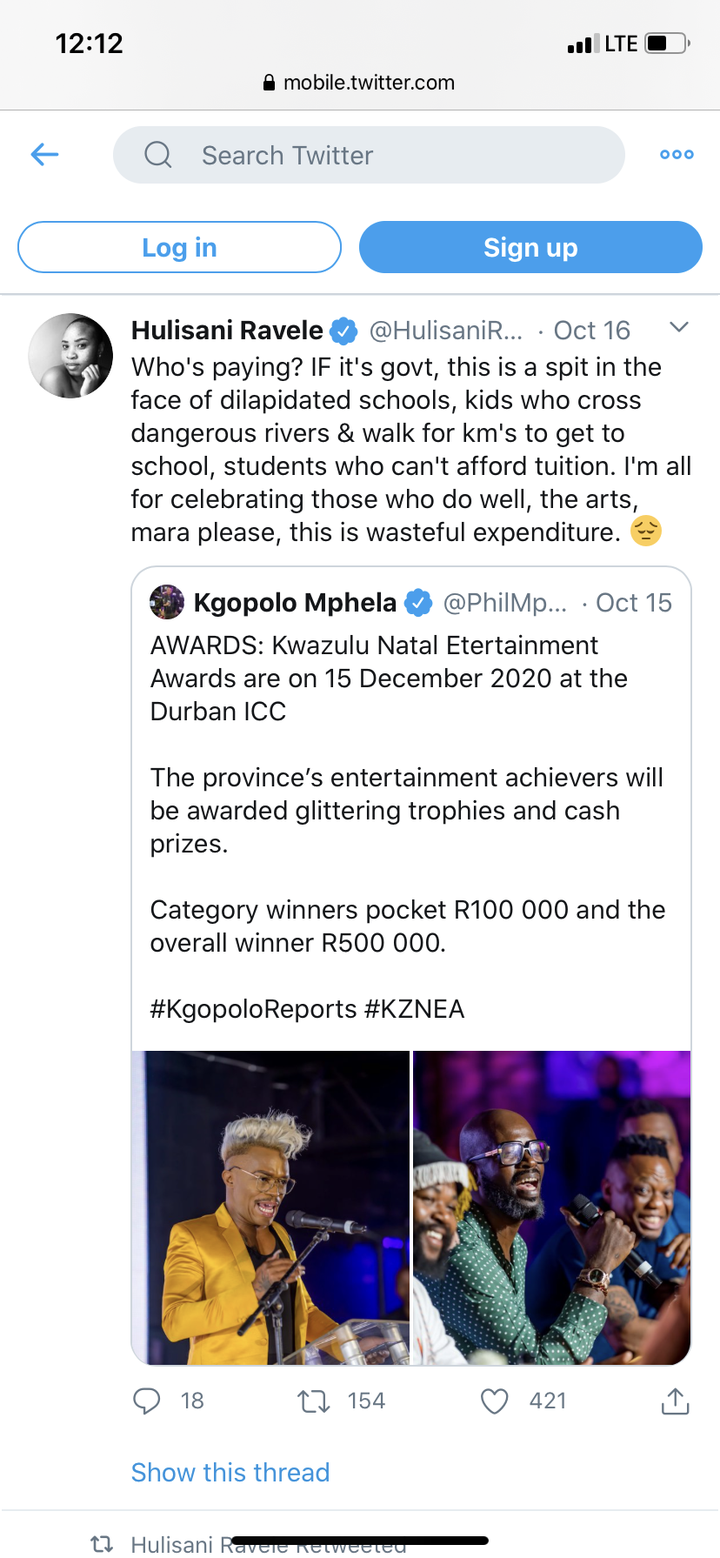This screenshot has height=1558, width=720.
Task: Click the magnifier icon in search bar
Action: click(158, 155)
